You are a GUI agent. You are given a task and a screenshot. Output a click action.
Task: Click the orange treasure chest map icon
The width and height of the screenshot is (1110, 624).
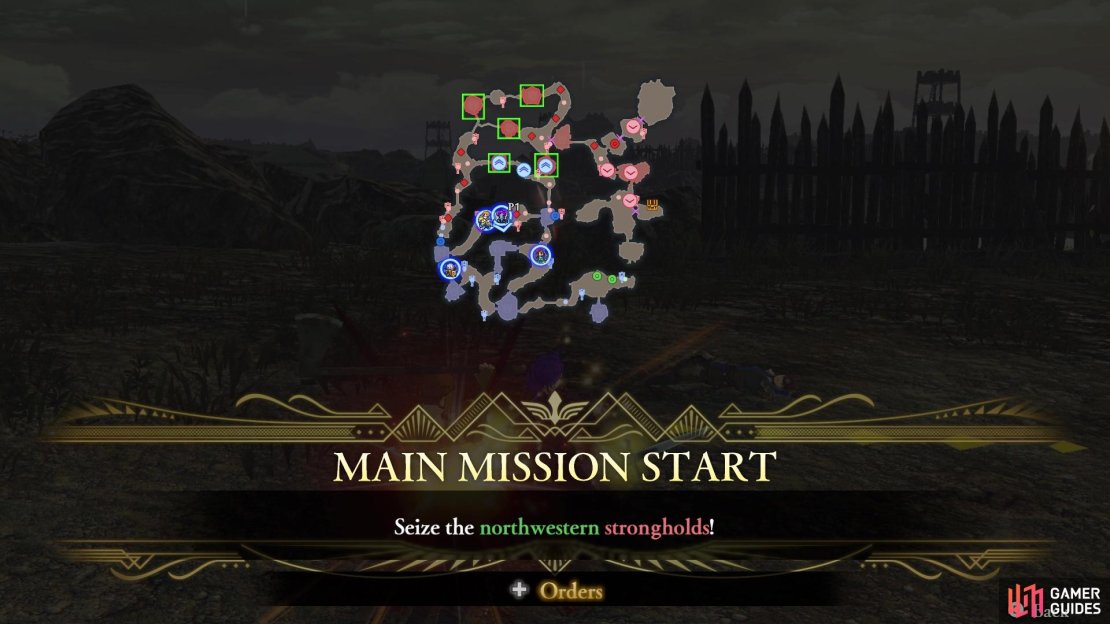(x=652, y=205)
